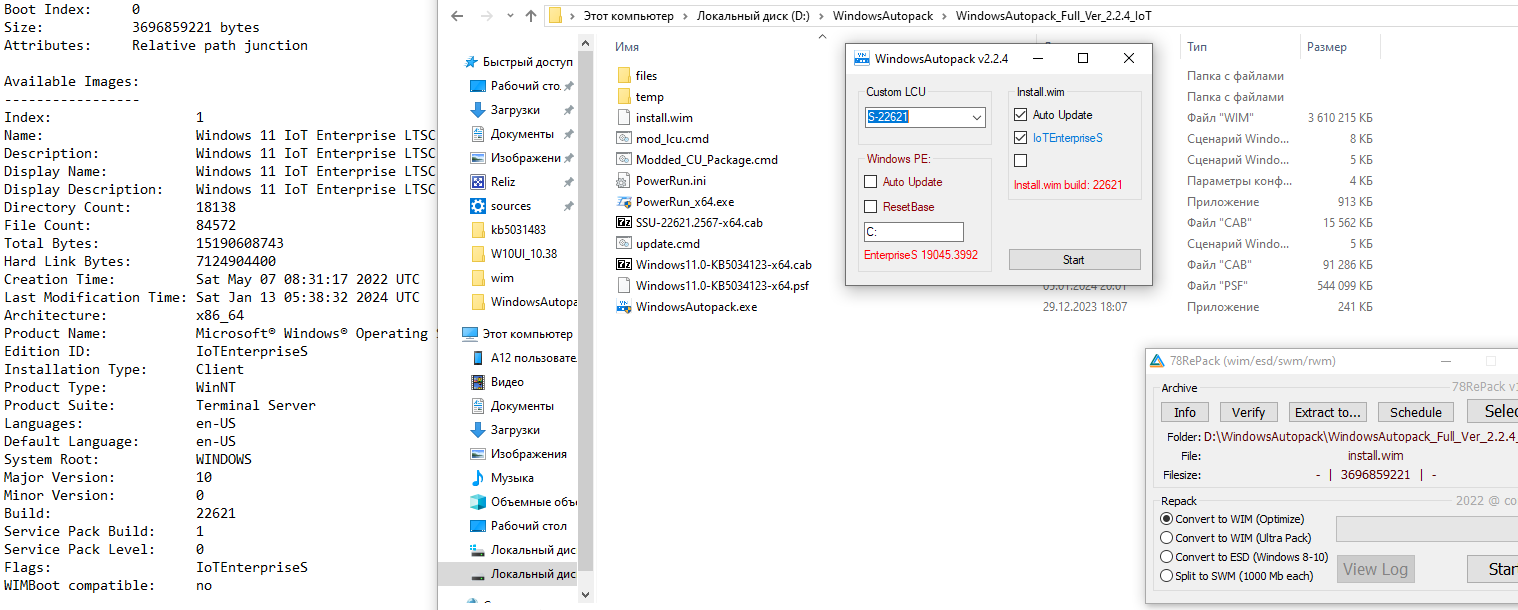Select the SSU-22621.2567-x64.cab archive icon

pos(624,222)
